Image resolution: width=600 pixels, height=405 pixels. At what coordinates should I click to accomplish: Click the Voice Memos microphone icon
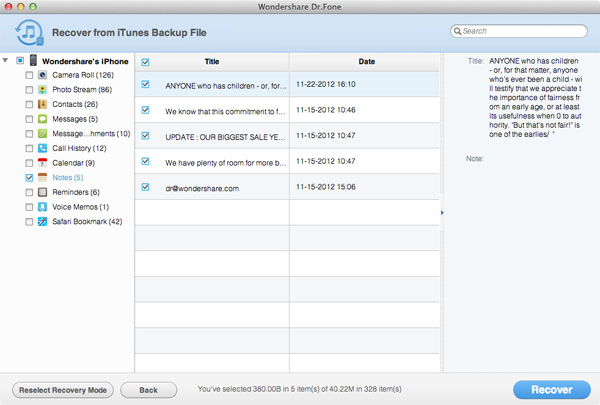point(42,207)
